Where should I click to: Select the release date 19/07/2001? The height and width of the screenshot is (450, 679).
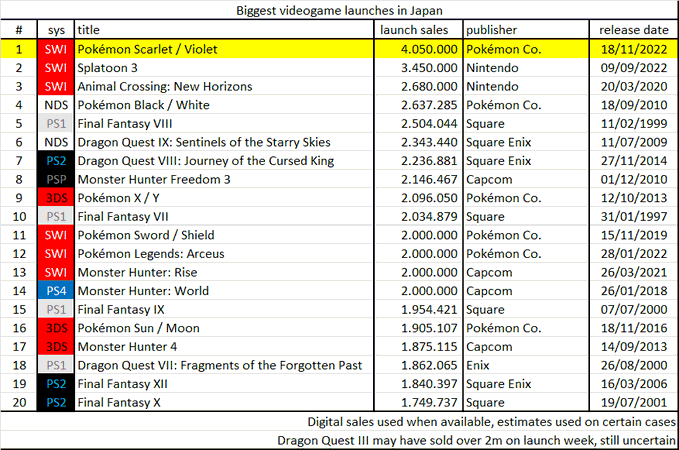[634, 403]
